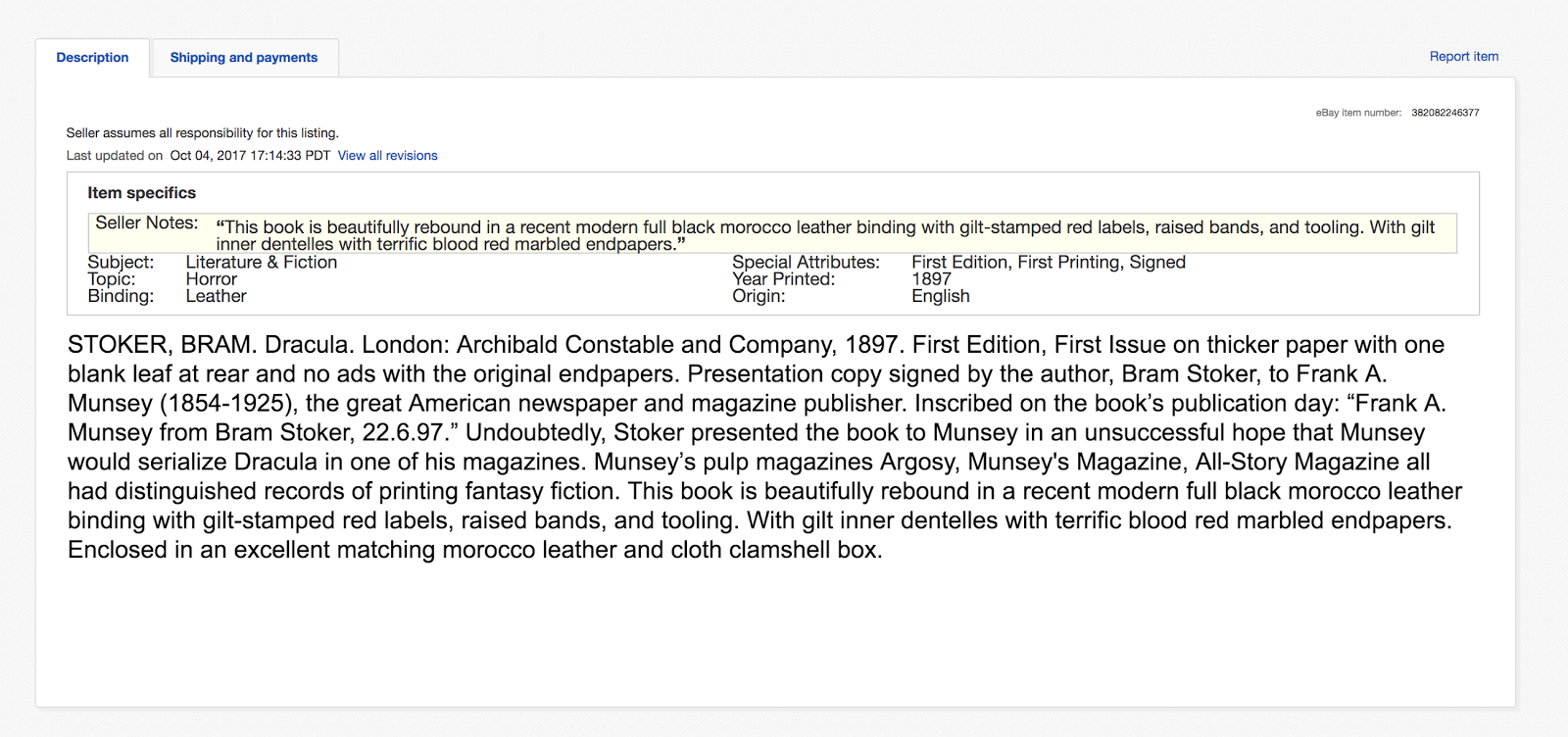Viewport: 1568px width, 737px height.
Task: Click the seller assumes all responsibility notice
Action: pyautogui.click(x=202, y=133)
